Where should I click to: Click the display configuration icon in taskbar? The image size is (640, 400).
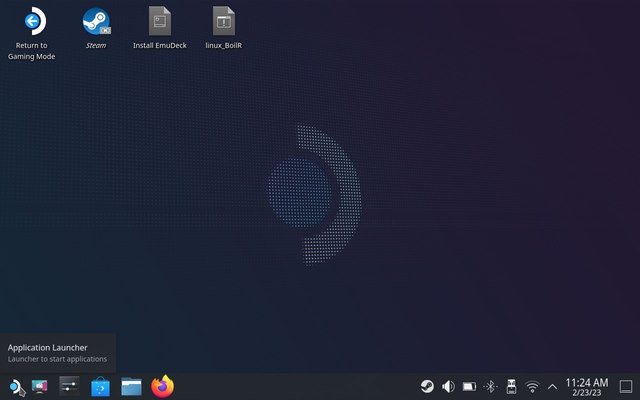[x=41, y=386]
